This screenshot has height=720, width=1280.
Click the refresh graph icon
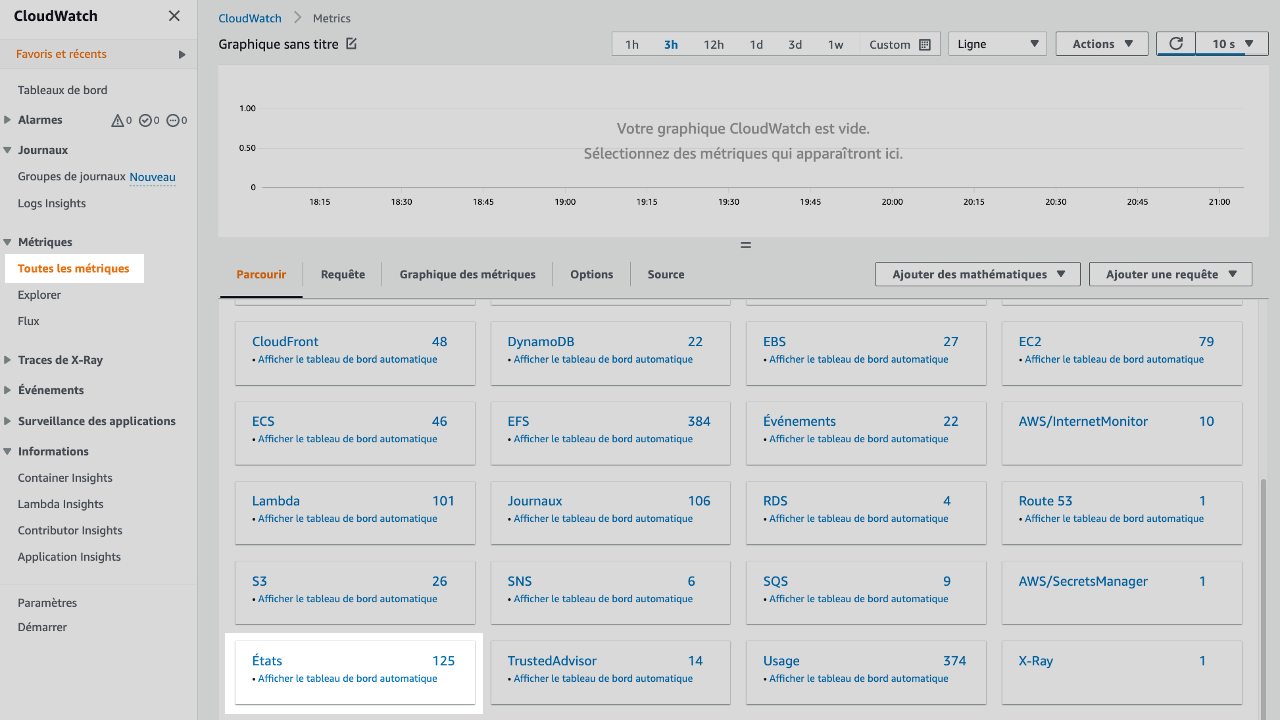pos(1176,44)
